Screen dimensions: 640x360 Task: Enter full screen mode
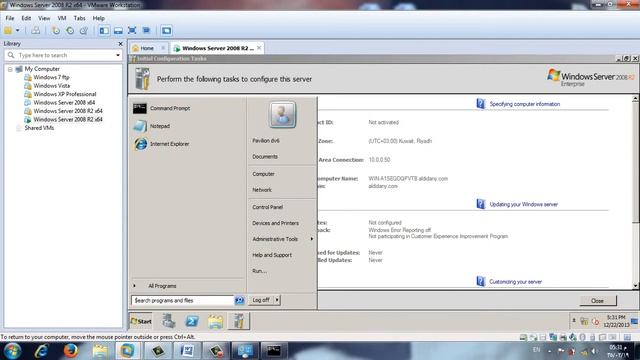click(132, 31)
